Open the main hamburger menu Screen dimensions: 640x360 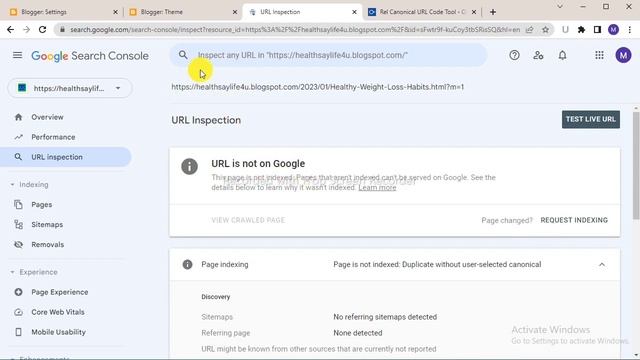pos(17,55)
